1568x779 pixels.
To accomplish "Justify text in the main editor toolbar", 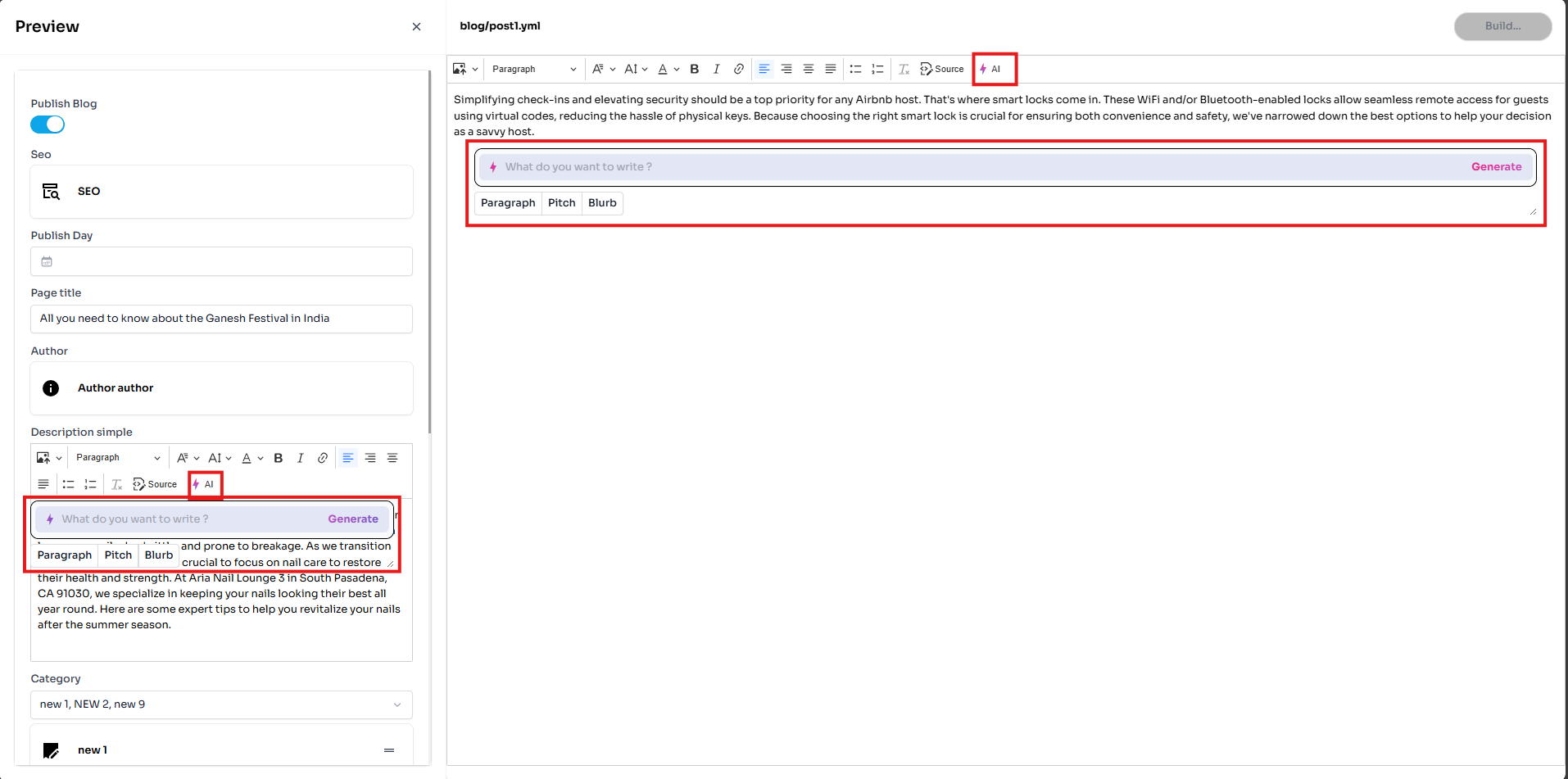I will (830, 69).
